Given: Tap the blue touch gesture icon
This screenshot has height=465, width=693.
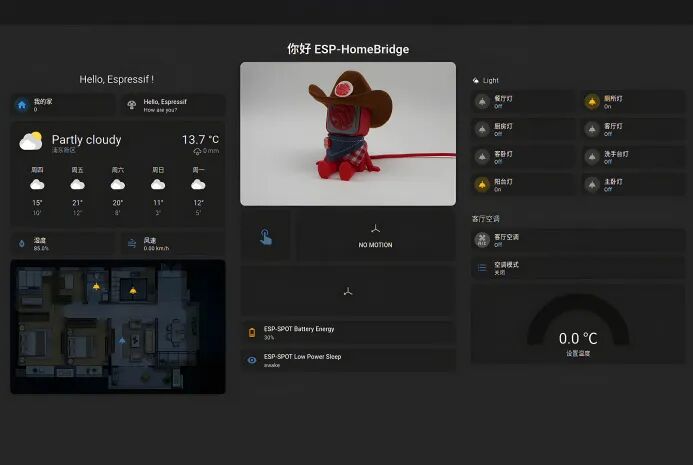Looking at the screenshot, I should click(x=266, y=236).
